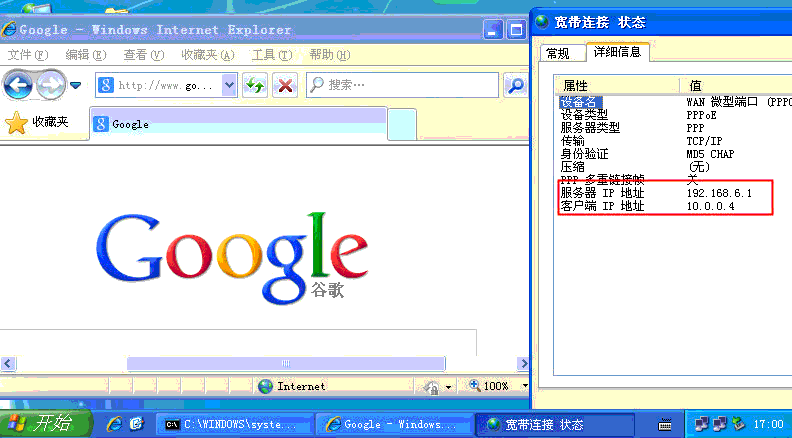The height and width of the screenshot is (438, 792).
Task: Open the 收藏夹 favorites star button
Action: click(36, 122)
